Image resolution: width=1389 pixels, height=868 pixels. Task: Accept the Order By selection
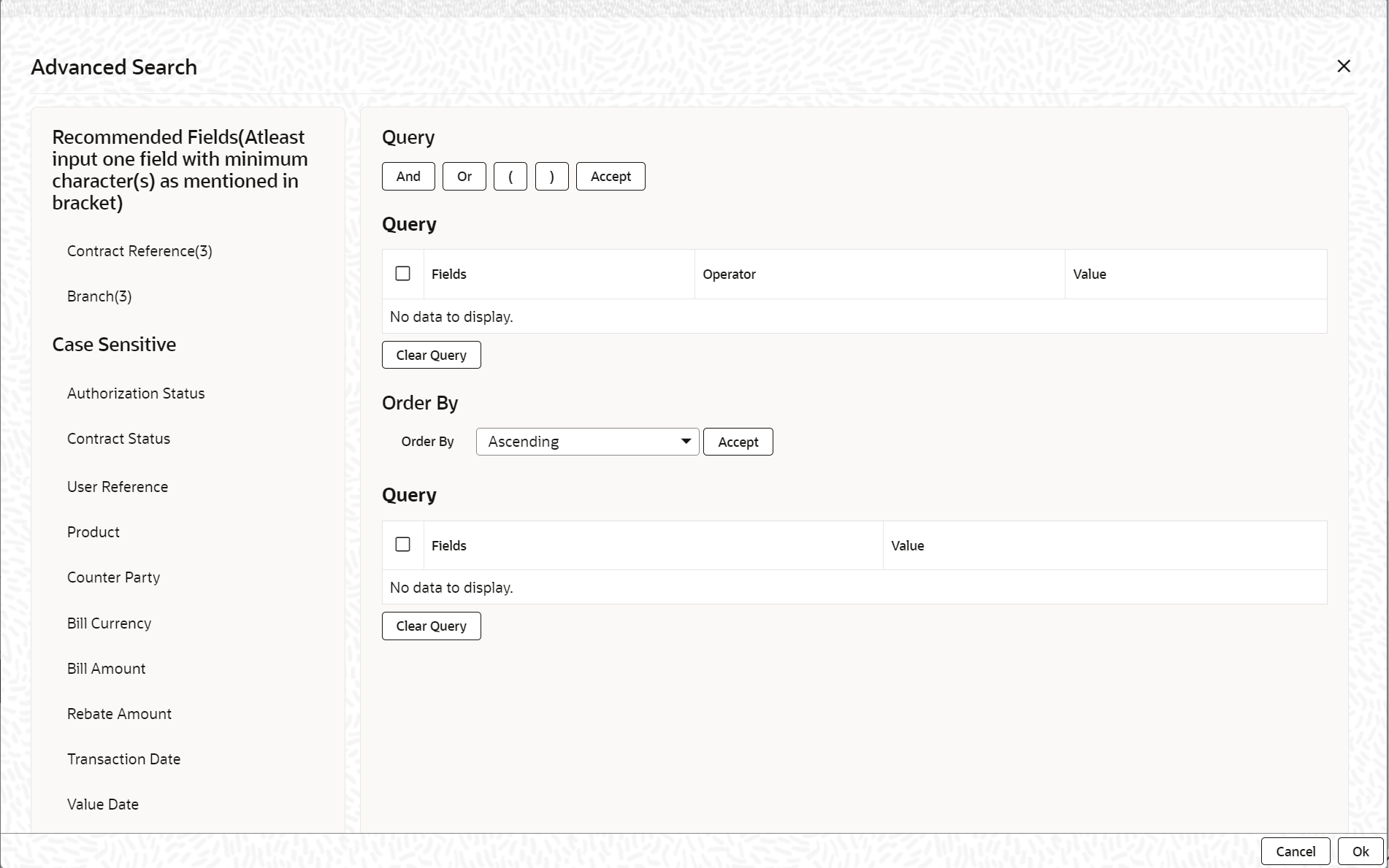tap(738, 442)
